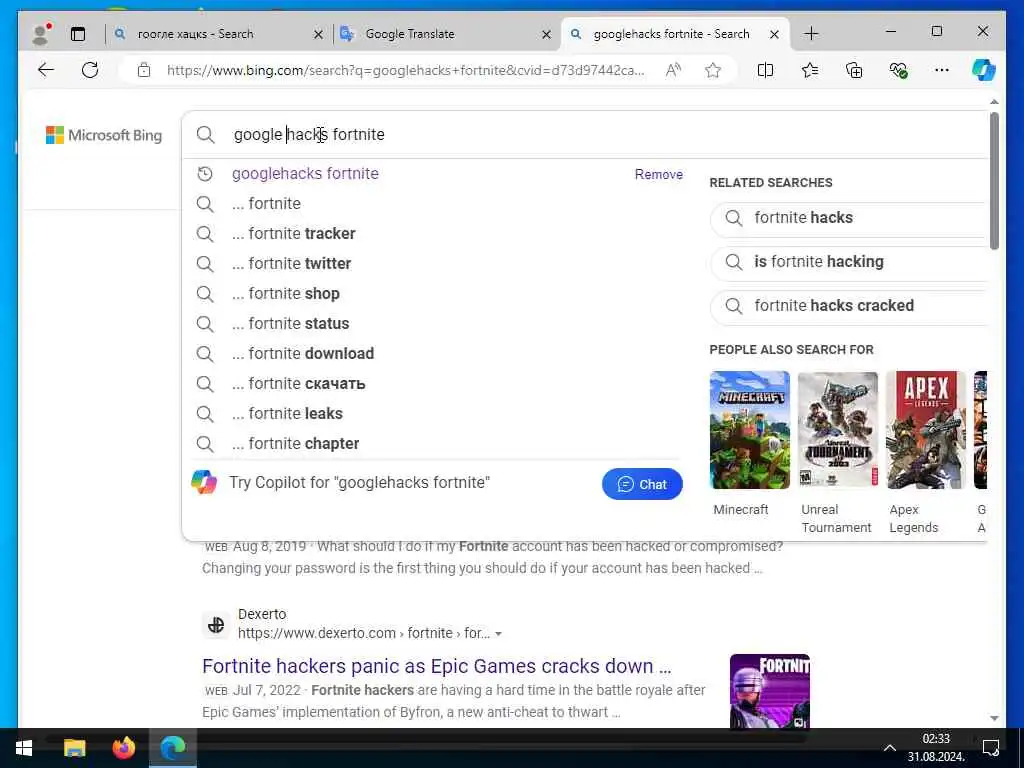
Task: Expand Dexerto URL dropdown arrow
Action: point(499,634)
